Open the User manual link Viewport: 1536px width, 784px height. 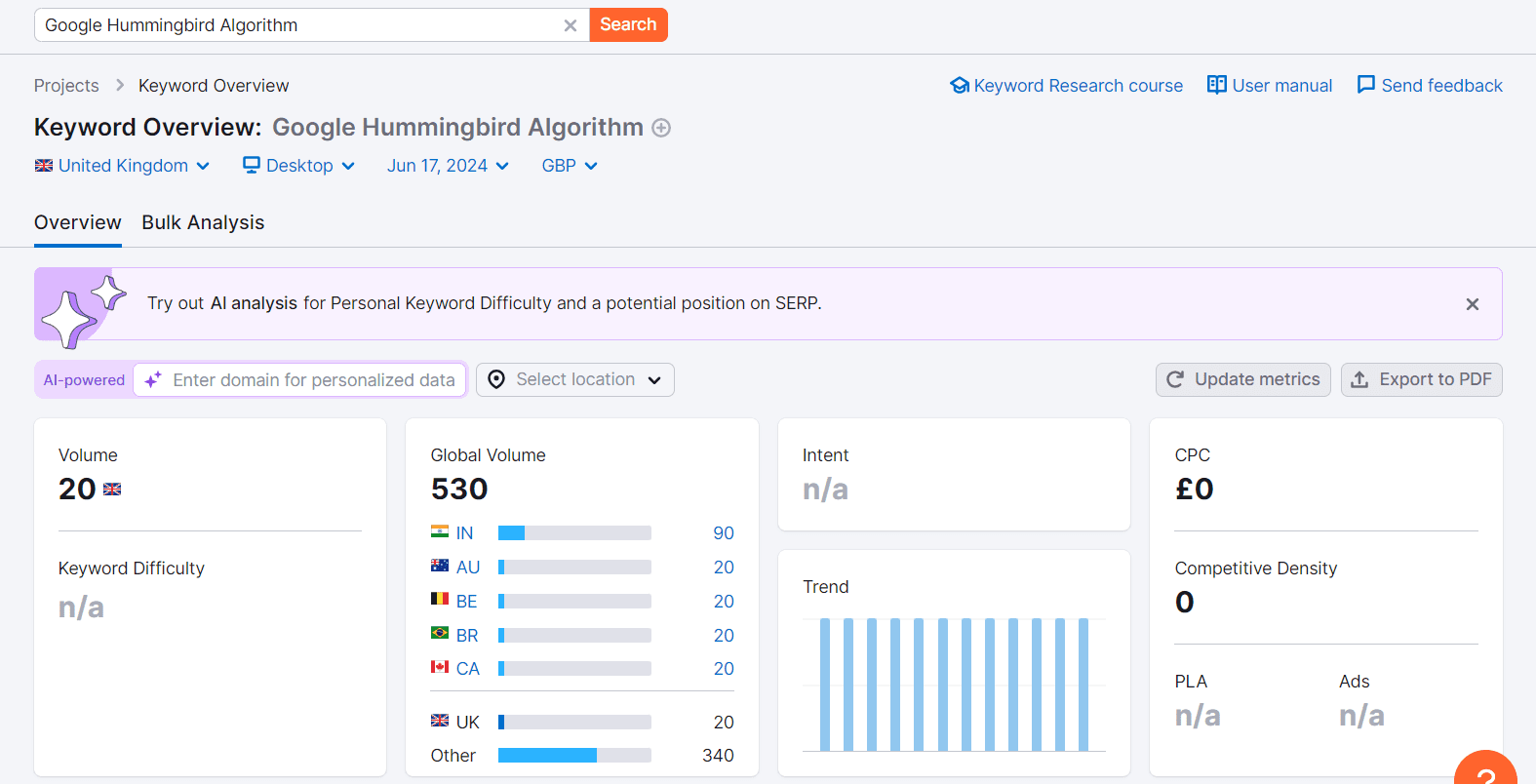(1281, 86)
